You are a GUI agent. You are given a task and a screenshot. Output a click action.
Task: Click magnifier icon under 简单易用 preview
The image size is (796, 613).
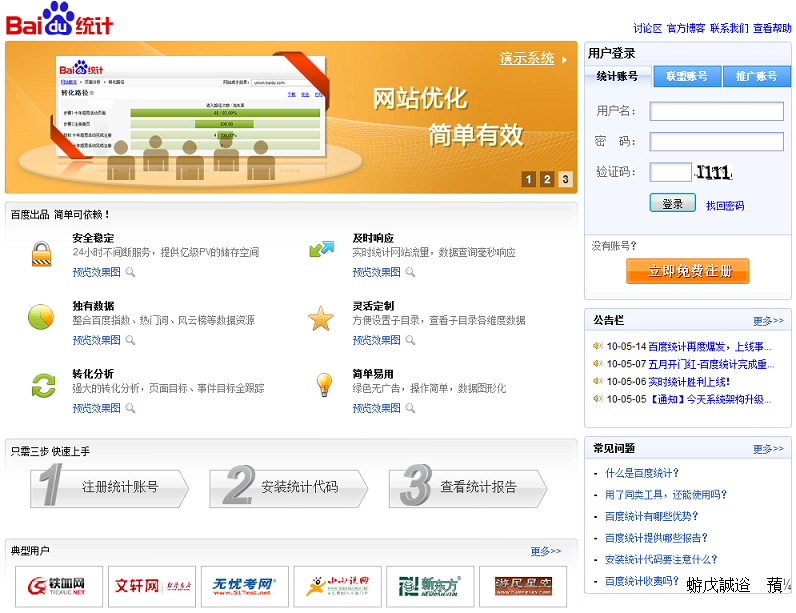(x=410, y=408)
